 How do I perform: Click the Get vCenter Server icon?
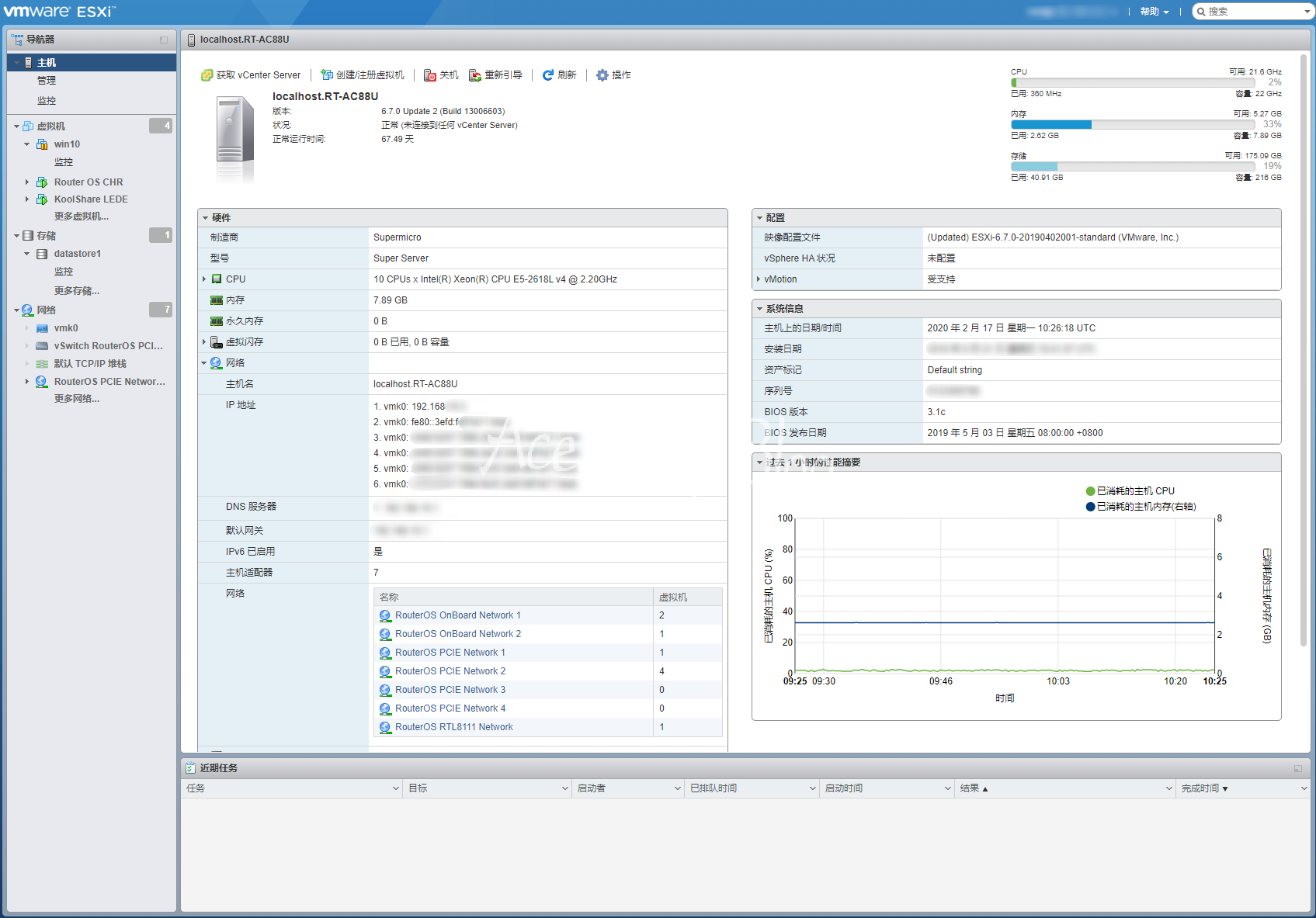(207, 75)
